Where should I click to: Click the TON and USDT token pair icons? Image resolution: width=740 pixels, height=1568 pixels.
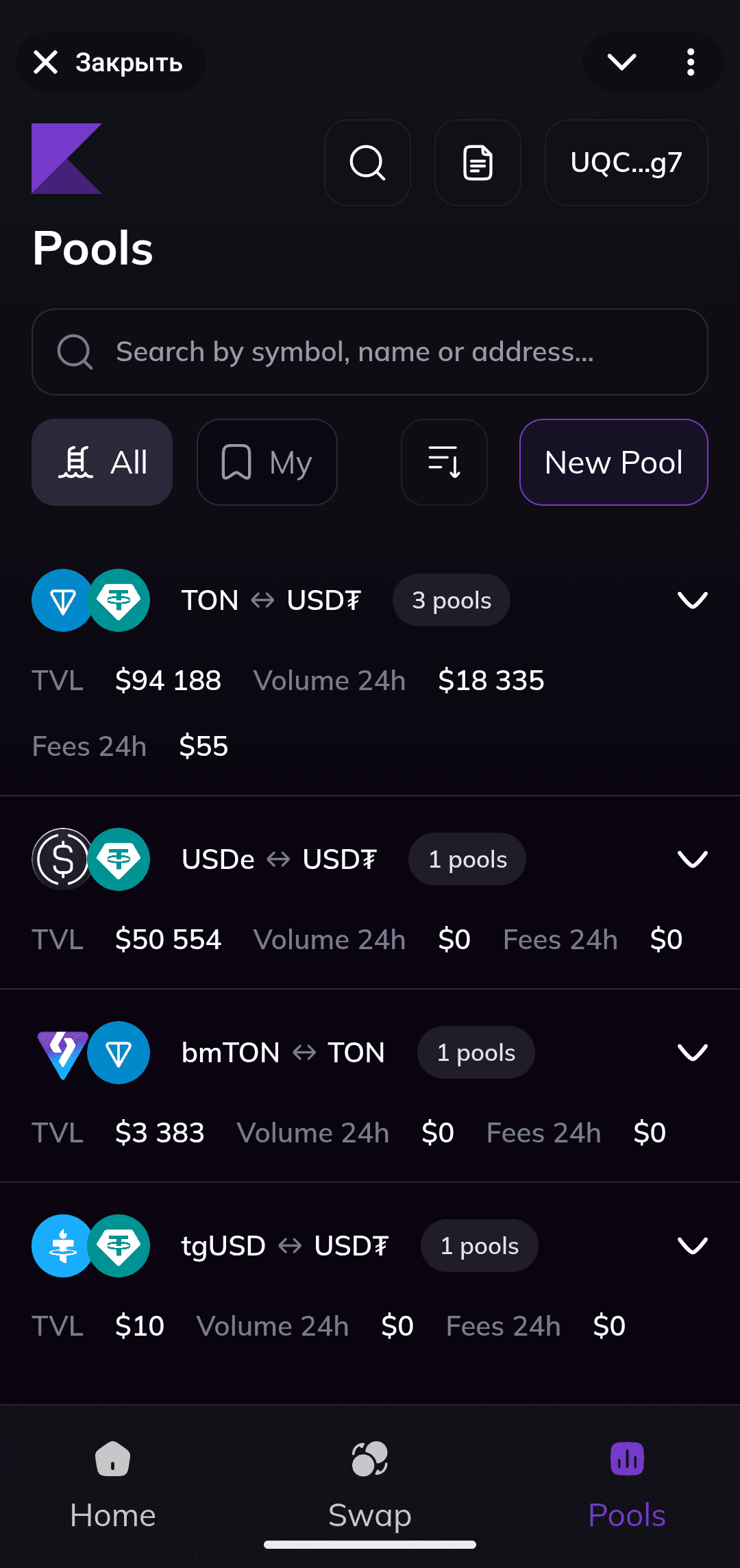coord(90,600)
